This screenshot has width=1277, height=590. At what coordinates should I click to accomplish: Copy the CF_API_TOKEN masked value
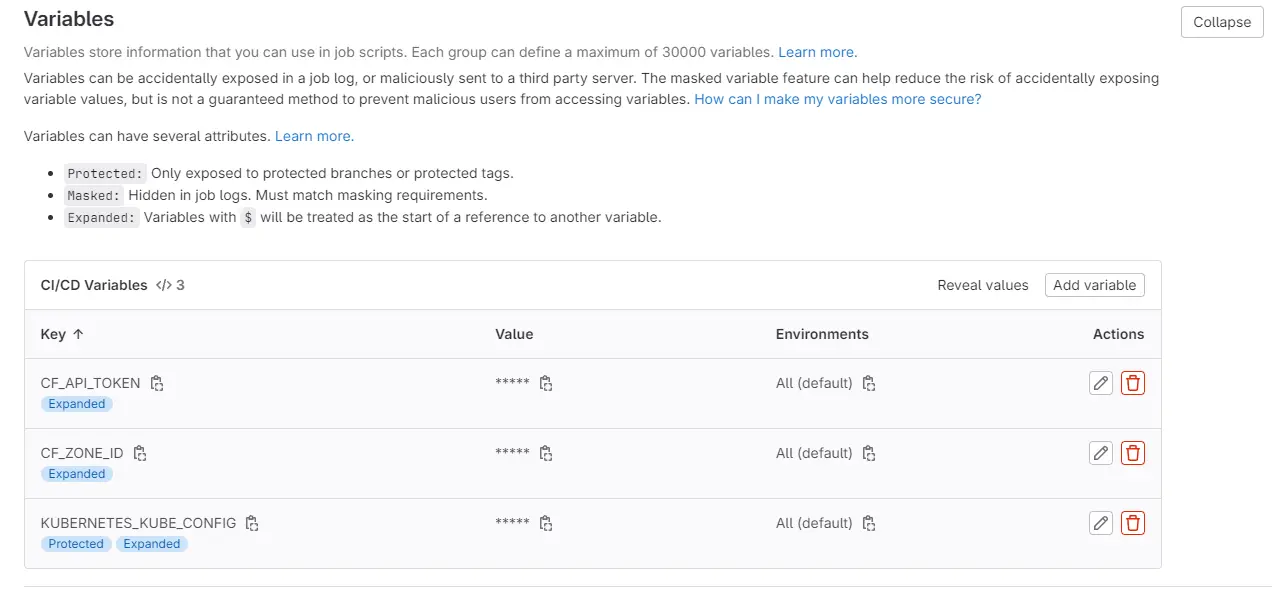tap(546, 383)
